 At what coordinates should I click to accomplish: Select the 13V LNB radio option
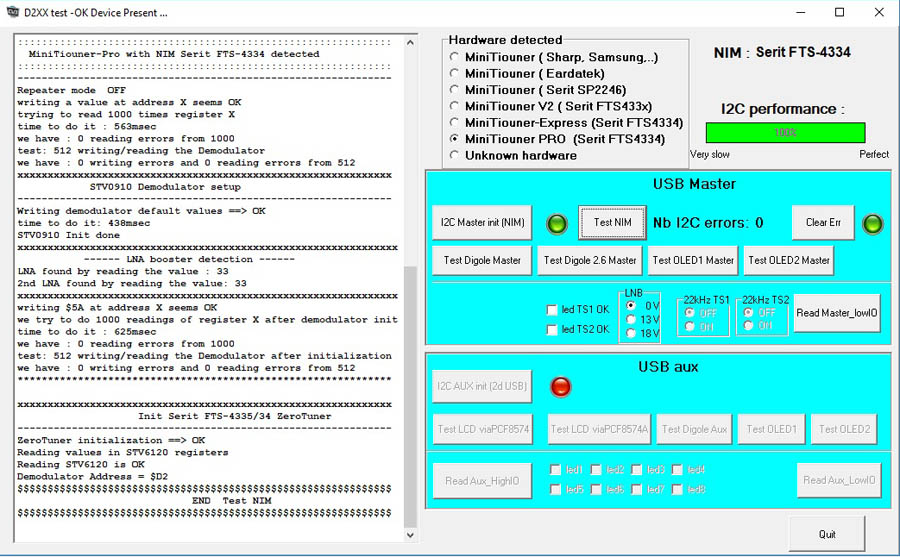(631, 320)
